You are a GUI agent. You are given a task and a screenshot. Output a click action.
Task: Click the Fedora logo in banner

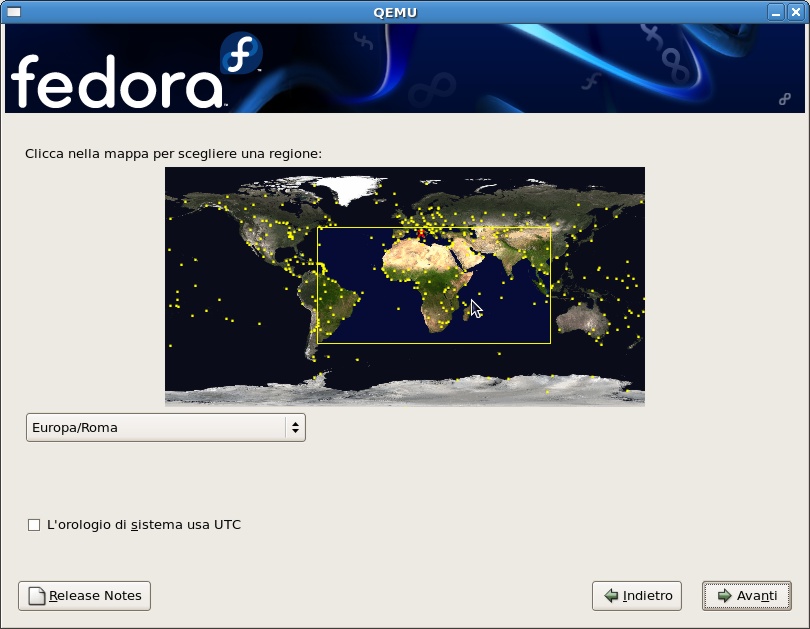click(x=137, y=71)
